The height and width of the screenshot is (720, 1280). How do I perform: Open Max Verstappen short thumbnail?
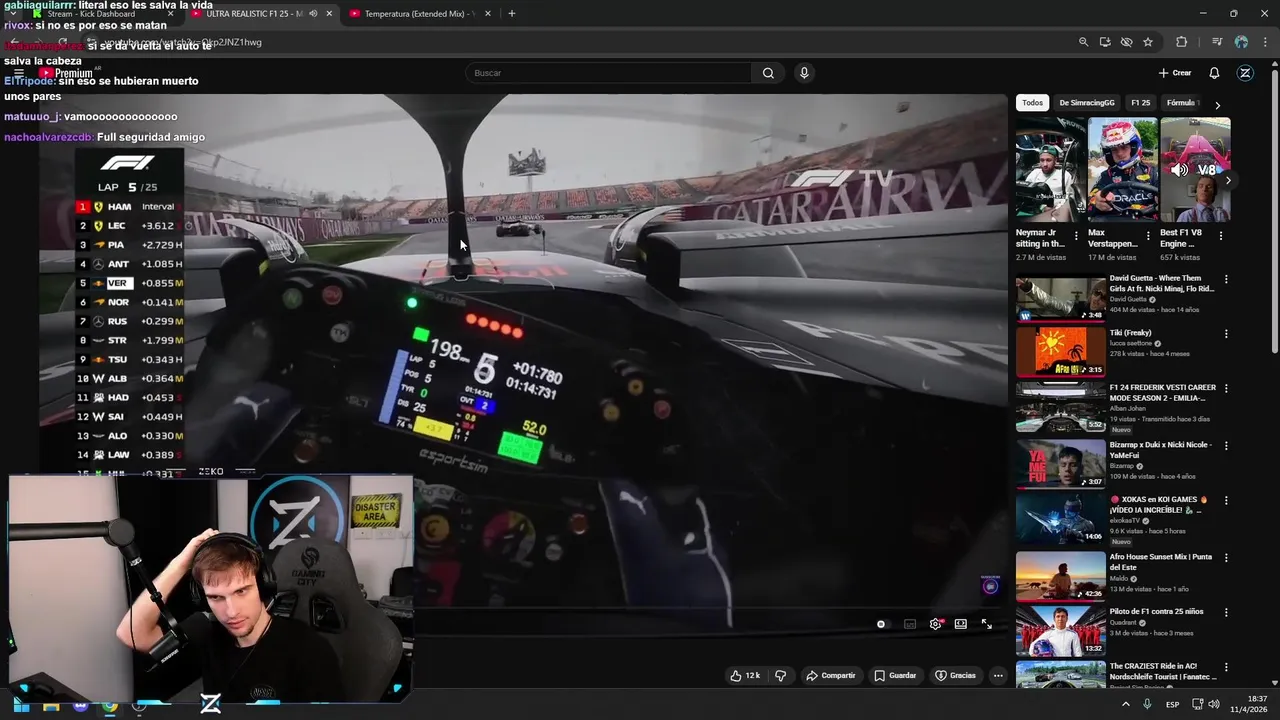[1122, 170]
